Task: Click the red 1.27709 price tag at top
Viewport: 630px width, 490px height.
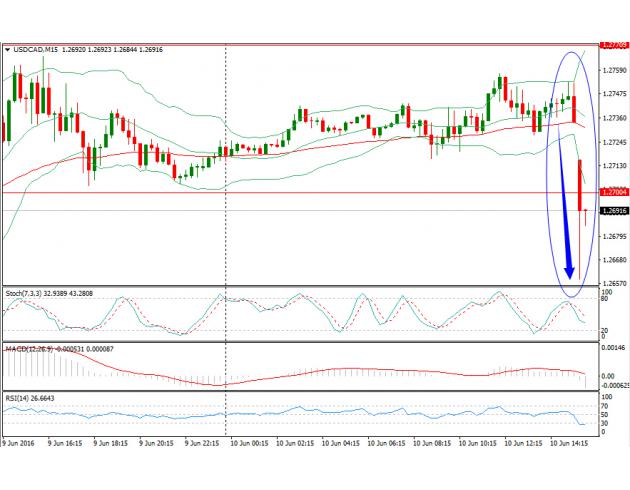Action: coord(613,45)
